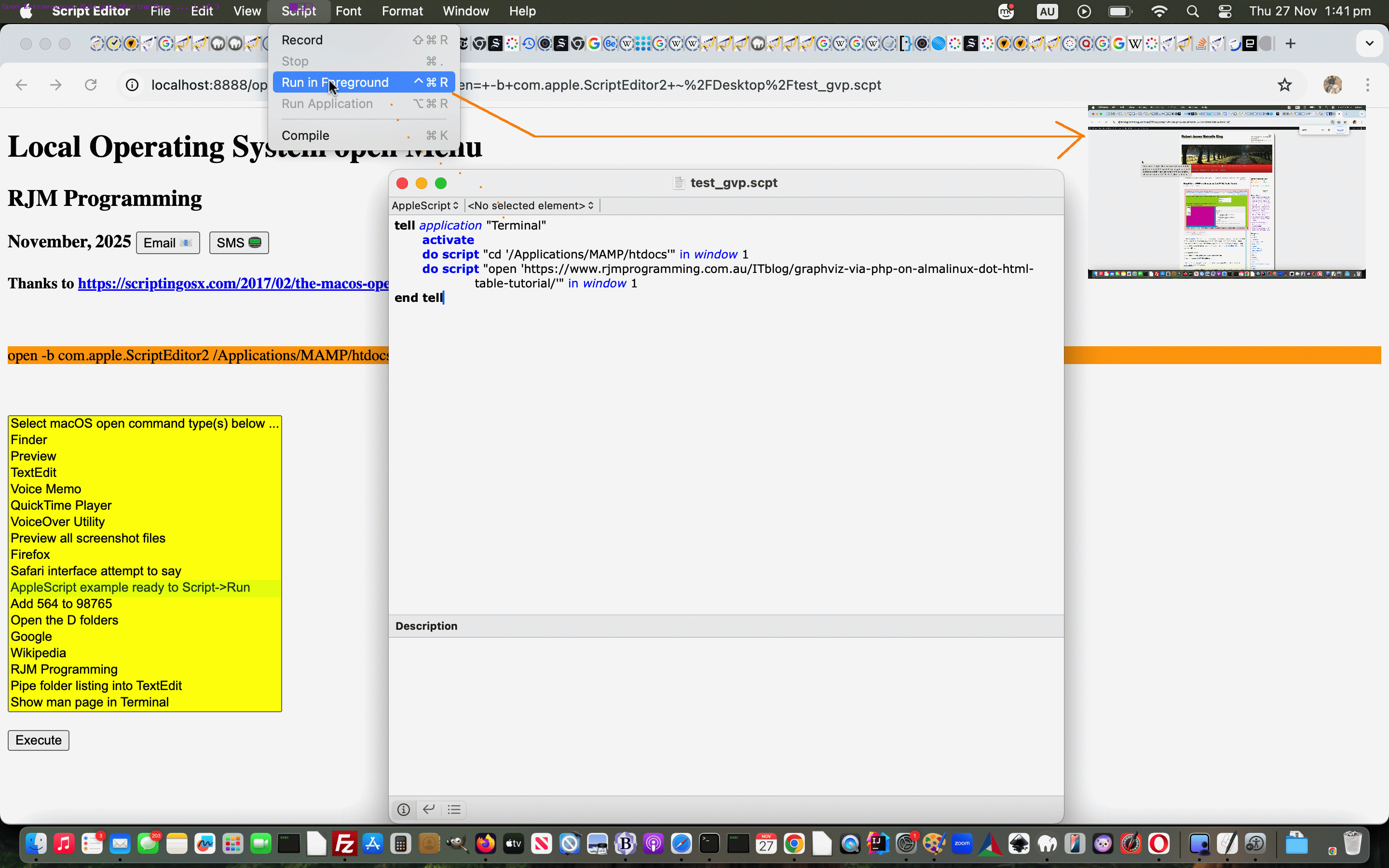The width and height of the screenshot is (1389, 868).
Task: Open the Format menu
Action: tap(402, 11)
